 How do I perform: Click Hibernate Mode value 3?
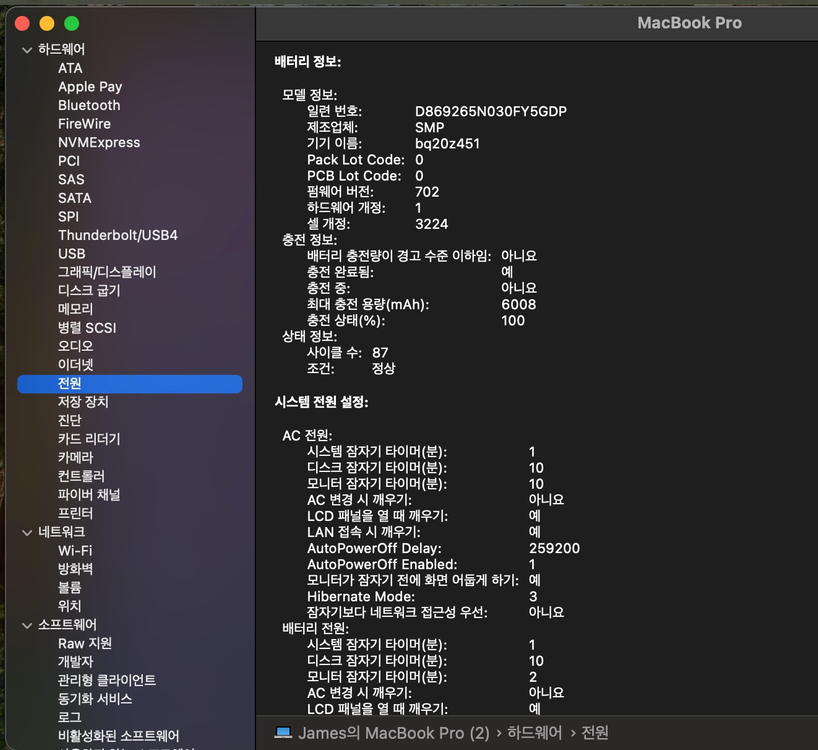tap(533, 597)
